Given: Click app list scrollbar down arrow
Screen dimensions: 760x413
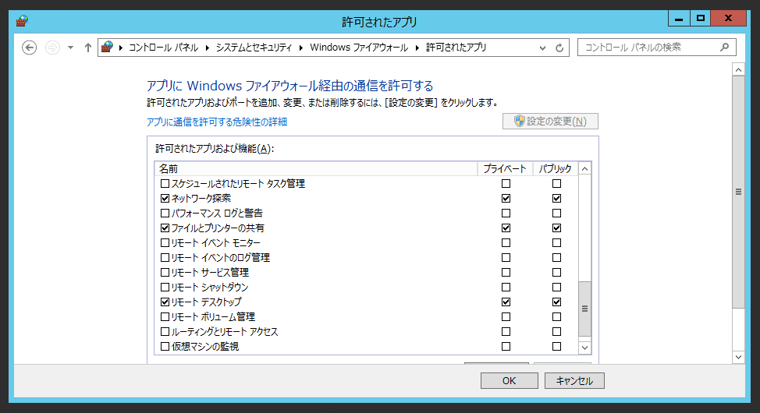Looking at the screenshot, I should pyautogui.click(x=585, y=348).
